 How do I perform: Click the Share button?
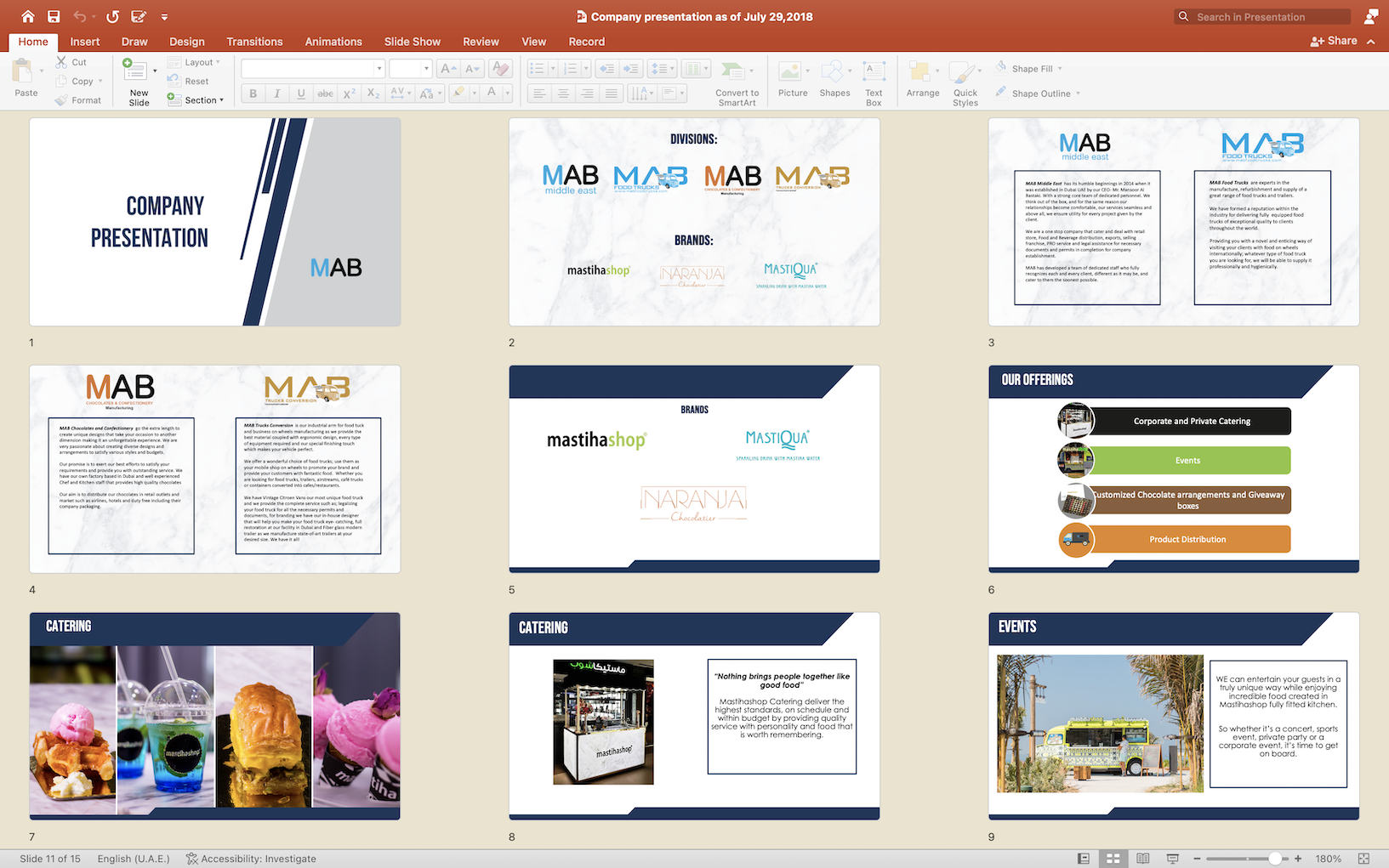(x=1334, y=41)
